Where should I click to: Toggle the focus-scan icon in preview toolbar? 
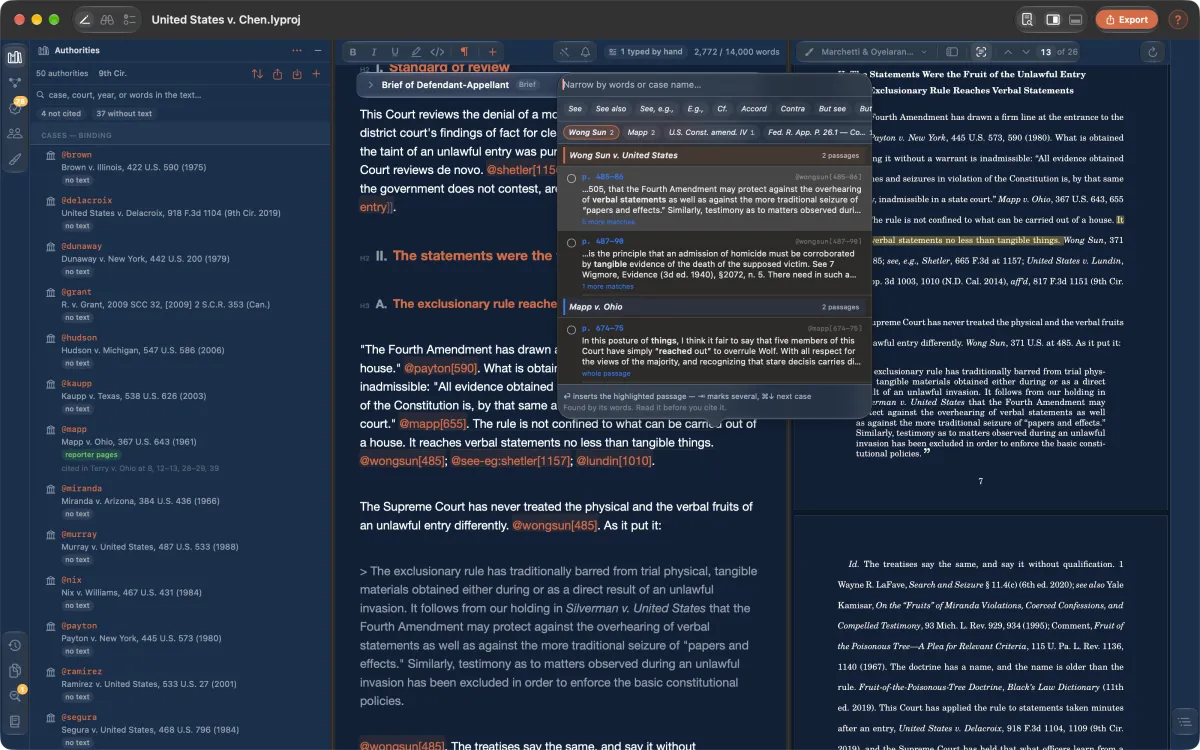[x=981, y=52]
